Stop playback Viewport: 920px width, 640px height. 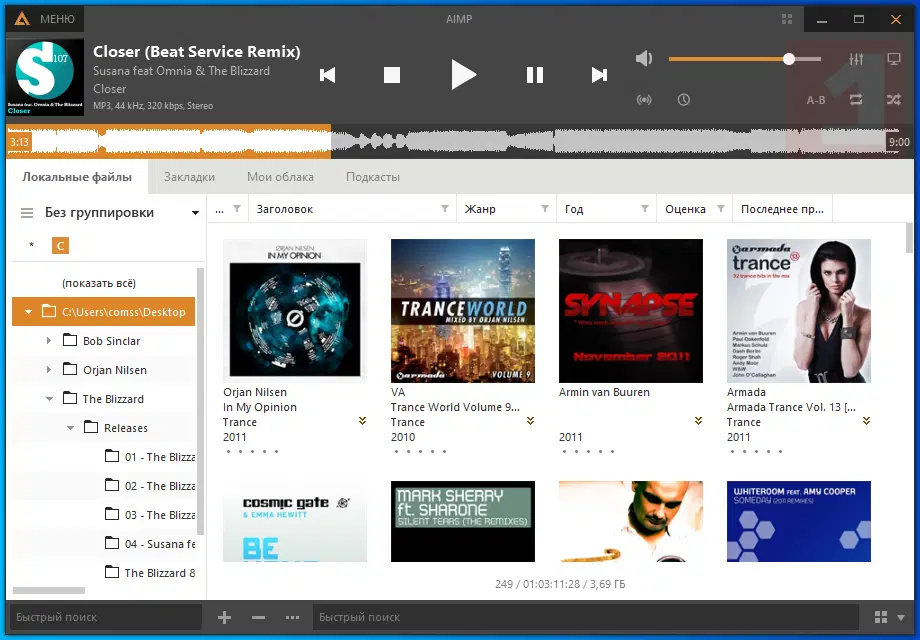click(391, 75)
